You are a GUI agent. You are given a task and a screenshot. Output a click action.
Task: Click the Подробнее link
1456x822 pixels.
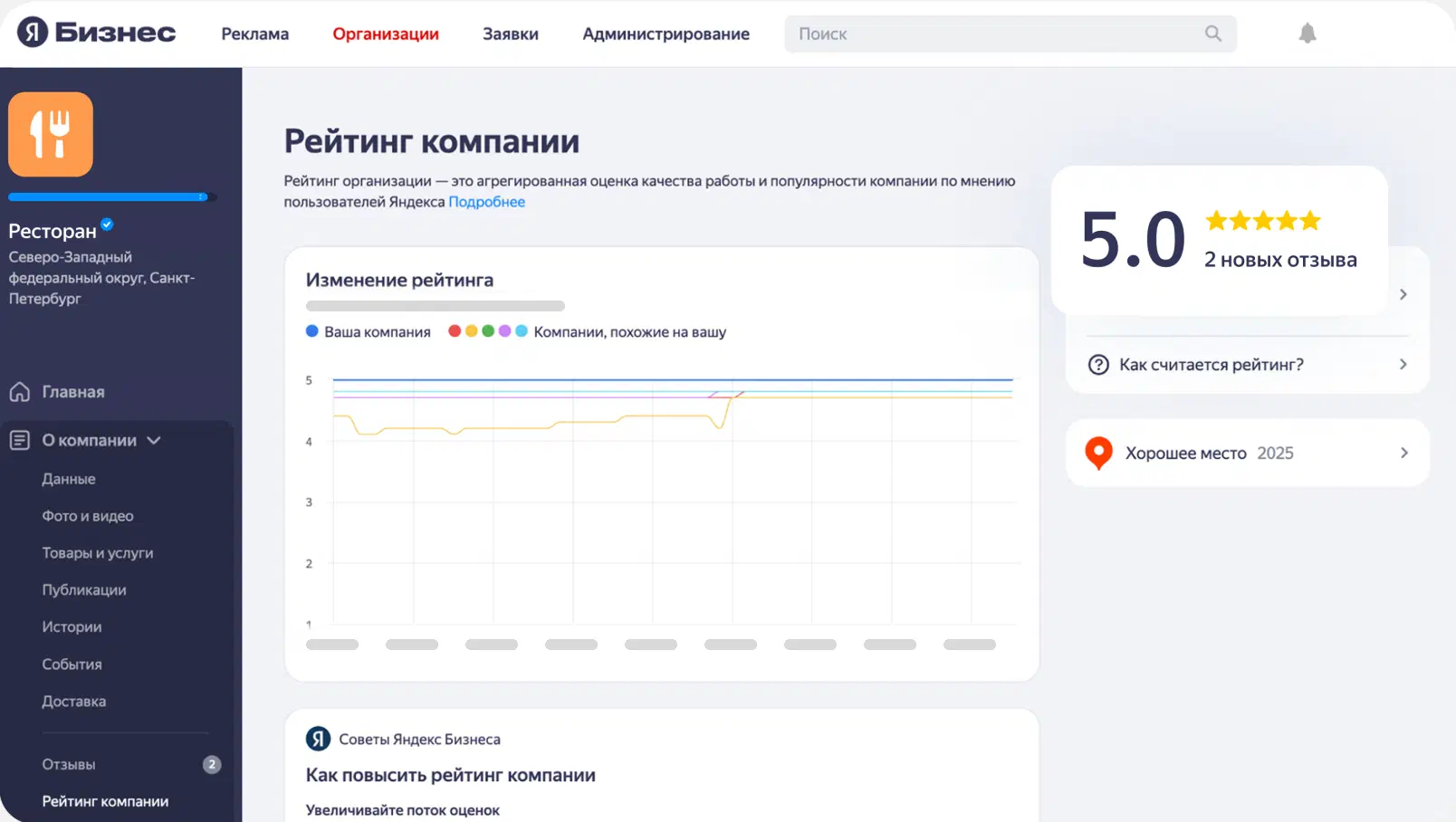(487, 202)
